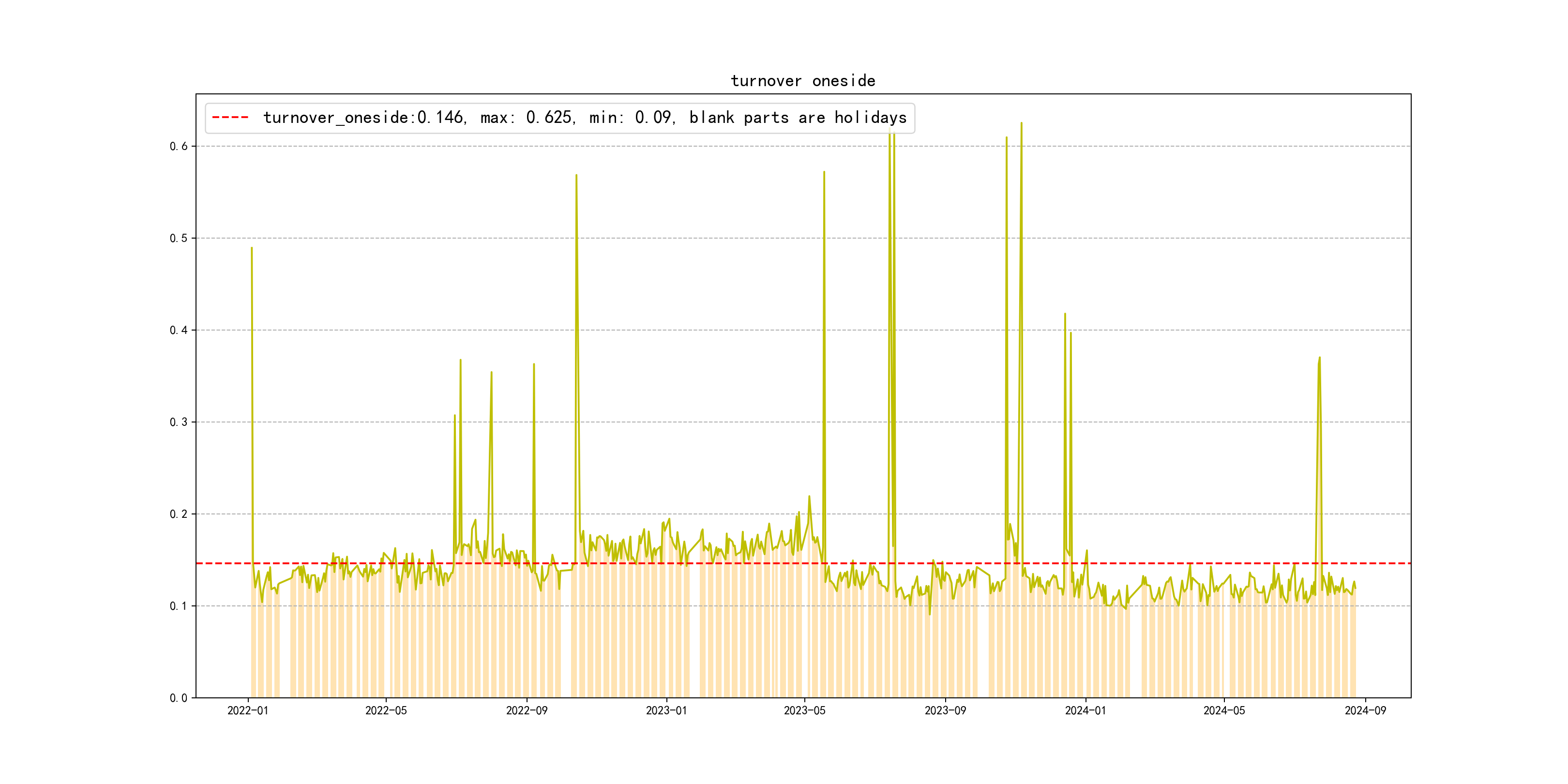
Task: Click the x-axis label 2023-01
Action: pyautogui.click(x=666, y=710)
